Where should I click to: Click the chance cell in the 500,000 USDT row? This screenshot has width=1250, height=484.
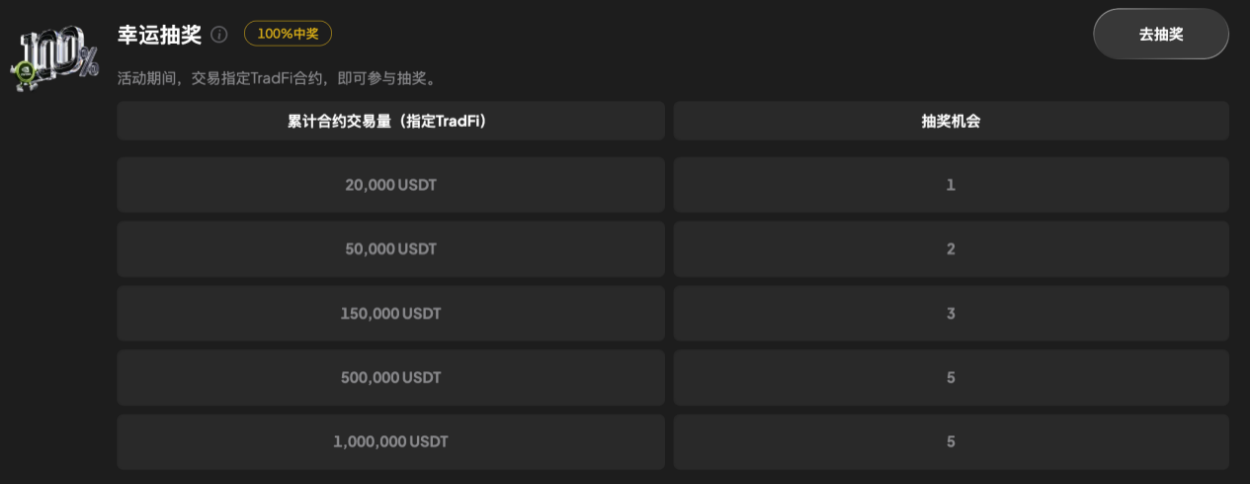[951, 377]
